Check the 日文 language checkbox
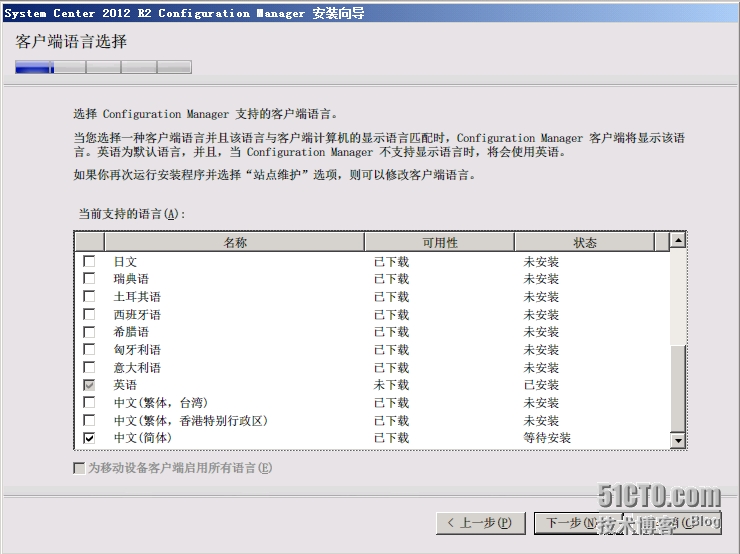 click(x=89, y=261)
